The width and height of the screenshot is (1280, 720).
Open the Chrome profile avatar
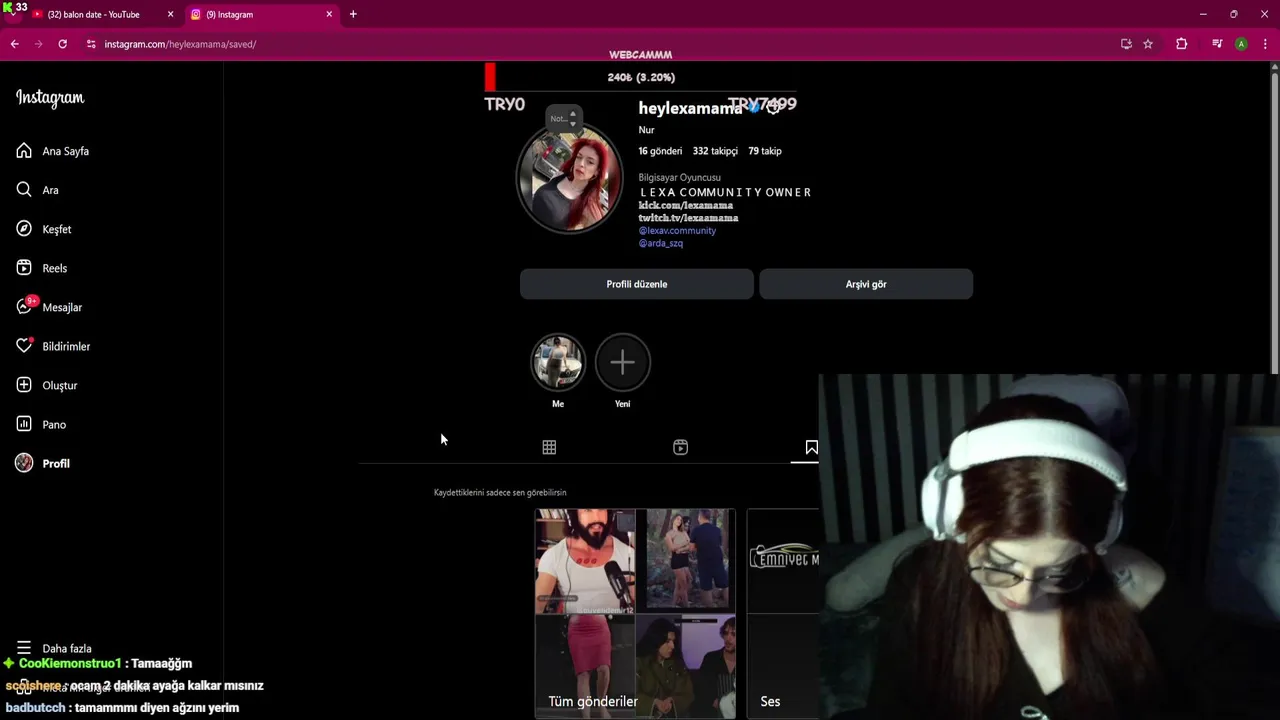pos(1241,44)
